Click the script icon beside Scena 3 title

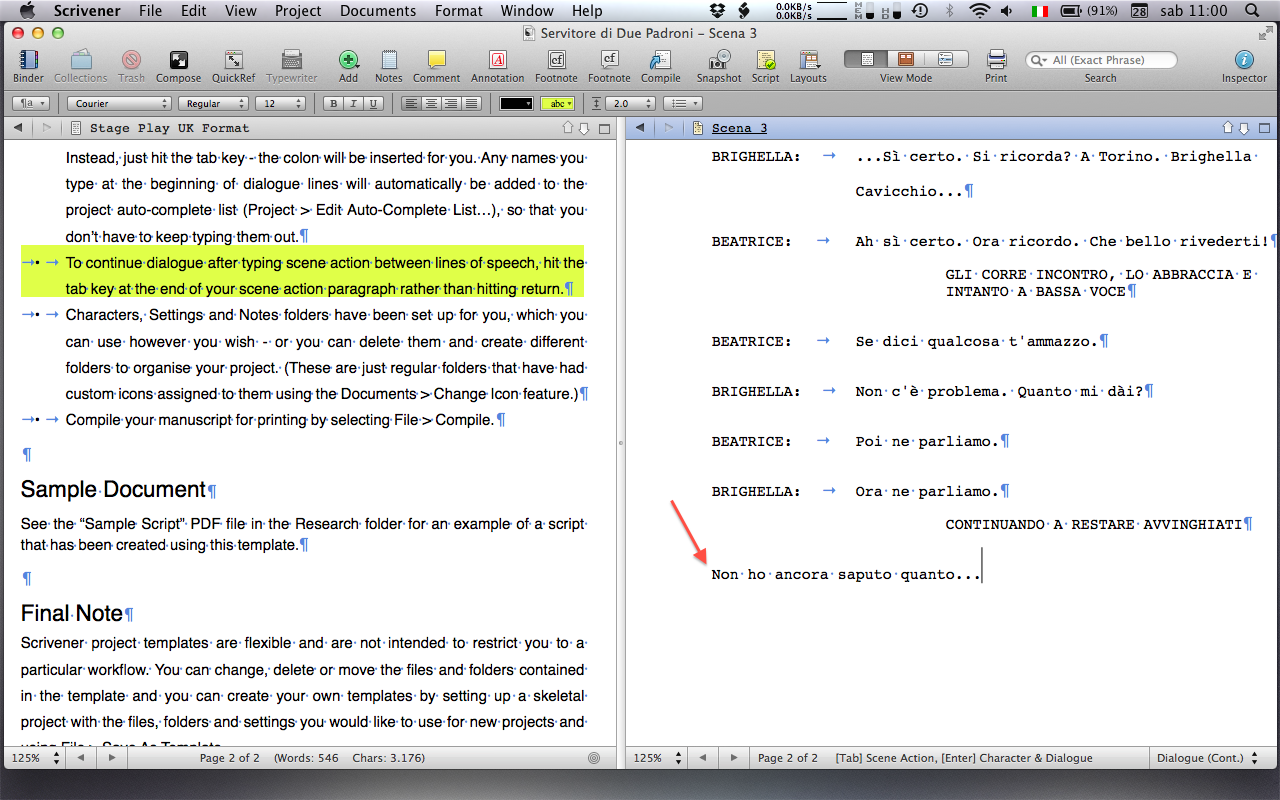tap(698, 128)
